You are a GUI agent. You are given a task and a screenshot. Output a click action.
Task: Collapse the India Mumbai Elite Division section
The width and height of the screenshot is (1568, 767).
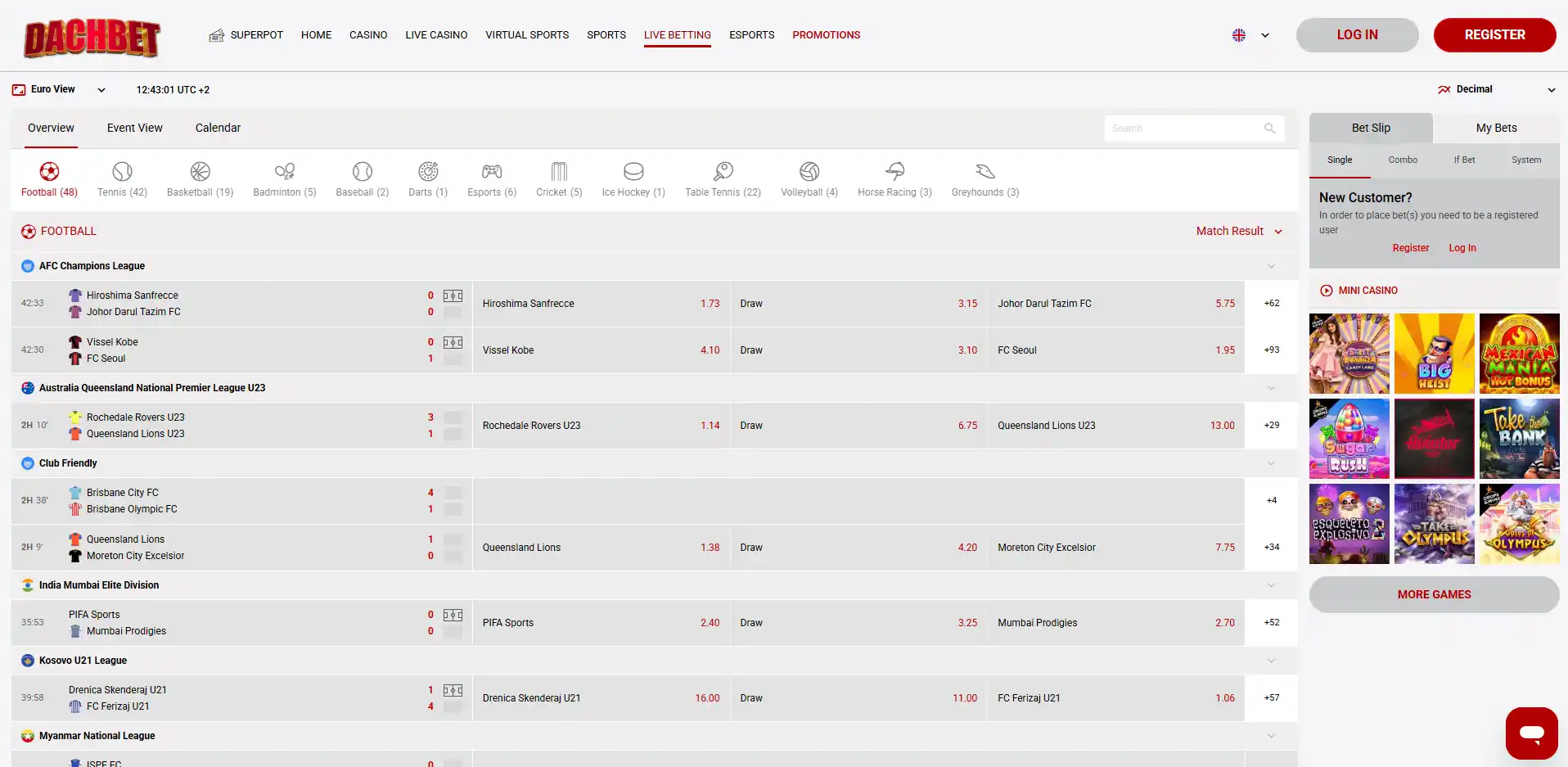click(1271, 585)
